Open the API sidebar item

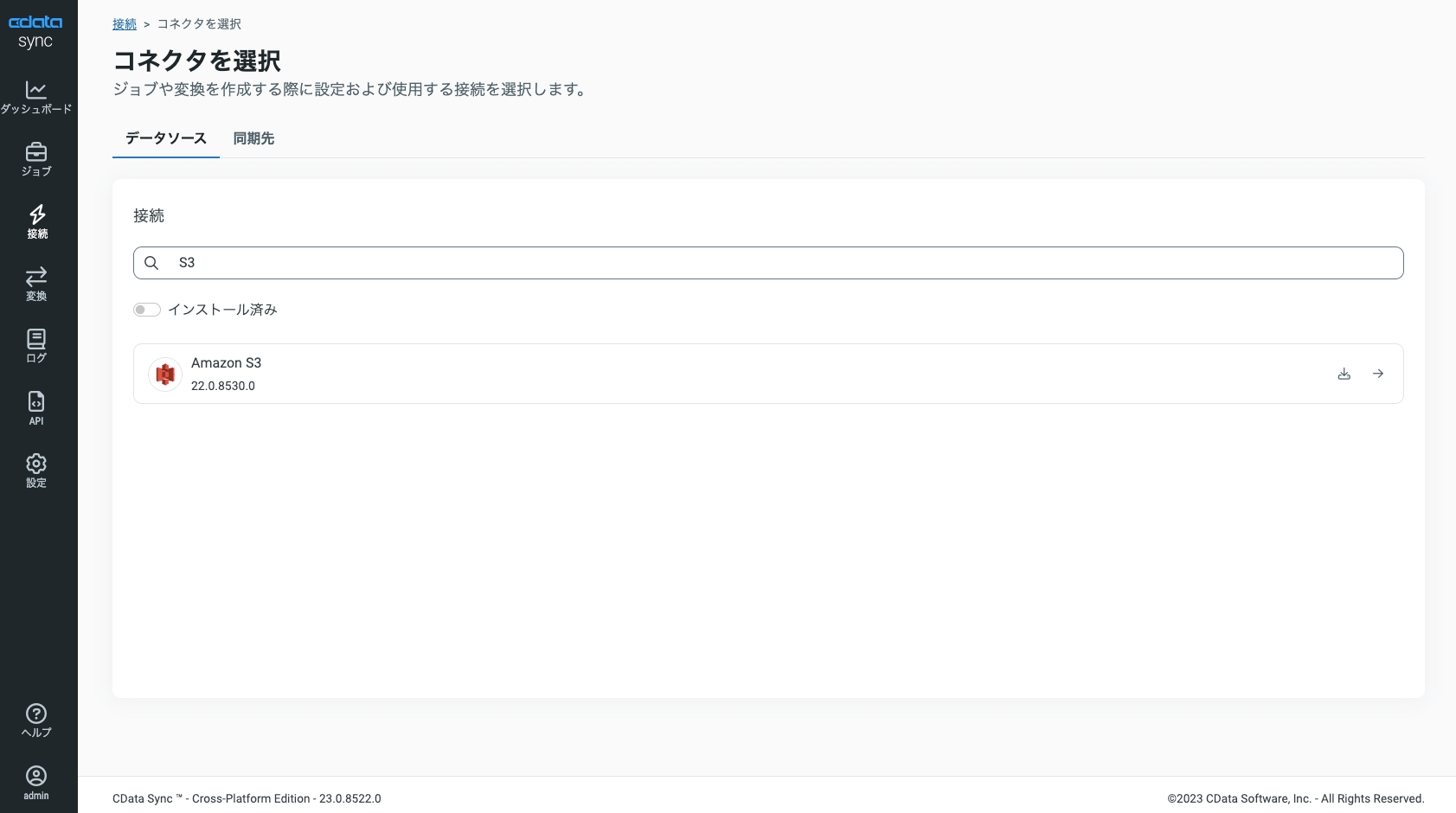(x=36, y=409)
